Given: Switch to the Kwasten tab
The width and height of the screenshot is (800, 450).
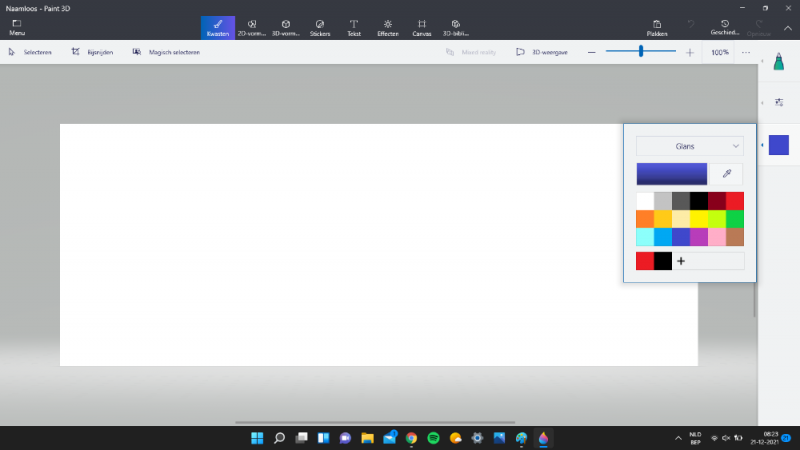Looking at the screenshot, I should click(x=218, y=27).
